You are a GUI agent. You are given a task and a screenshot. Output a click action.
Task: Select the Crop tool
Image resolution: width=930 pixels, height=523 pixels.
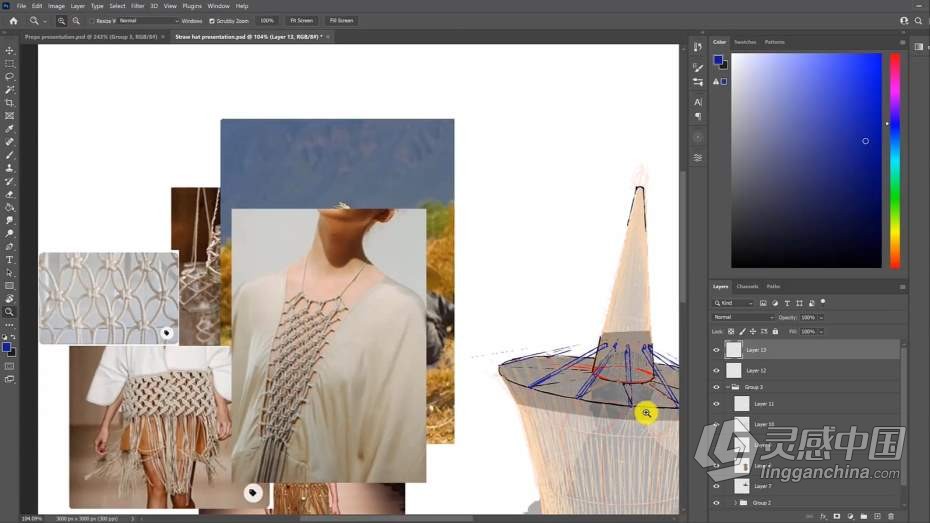click(10, 102)
